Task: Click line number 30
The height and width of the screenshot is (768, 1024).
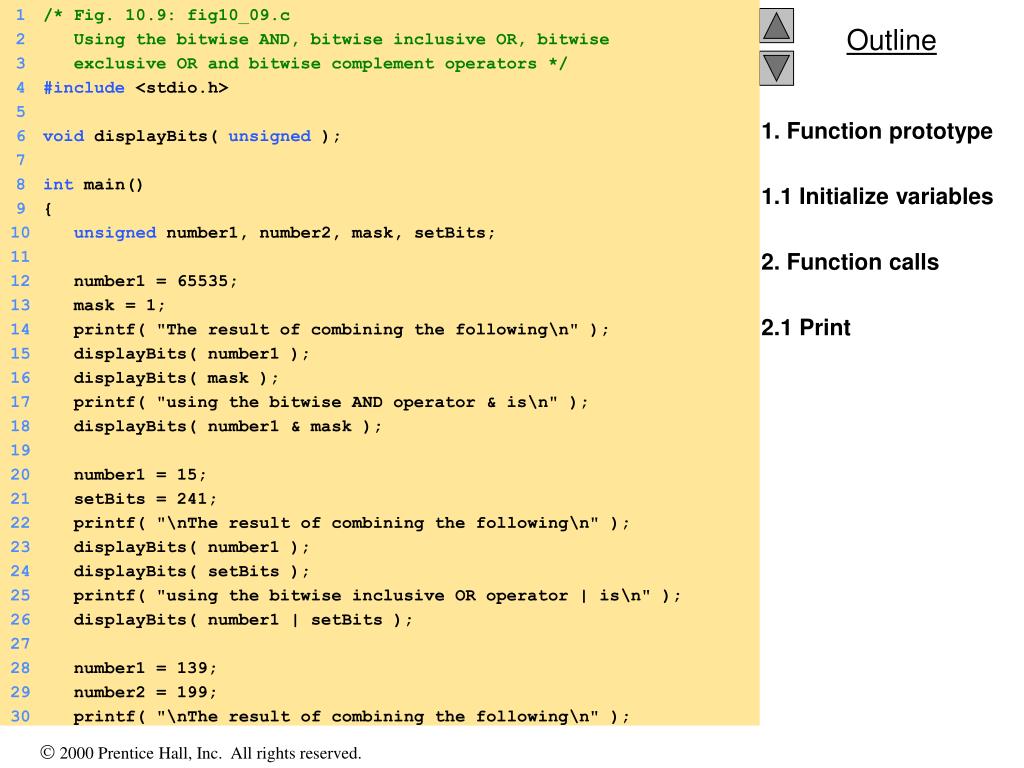Action: [x=20, y=716]
